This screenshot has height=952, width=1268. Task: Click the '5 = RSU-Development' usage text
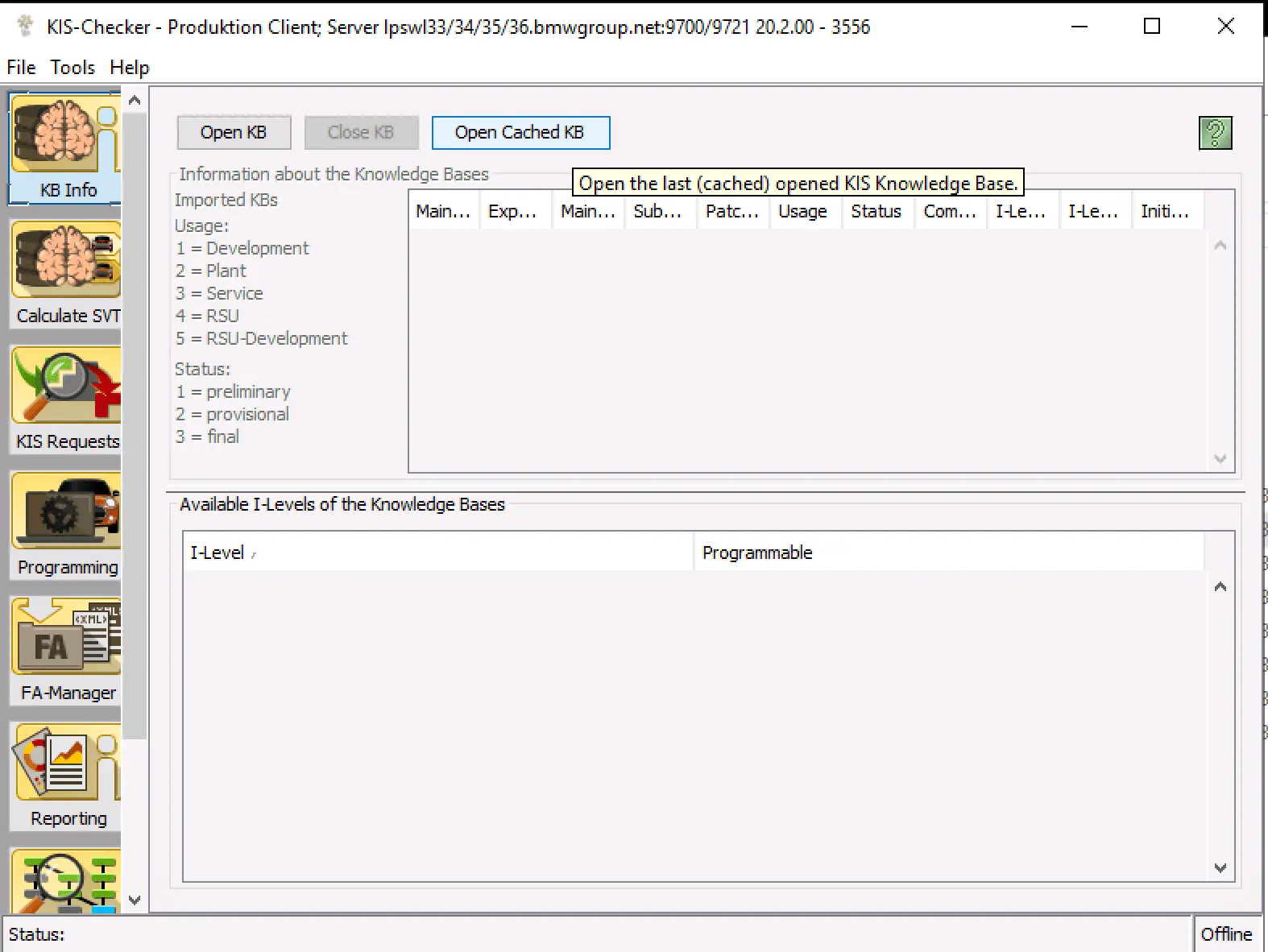[x=261, y=338]
